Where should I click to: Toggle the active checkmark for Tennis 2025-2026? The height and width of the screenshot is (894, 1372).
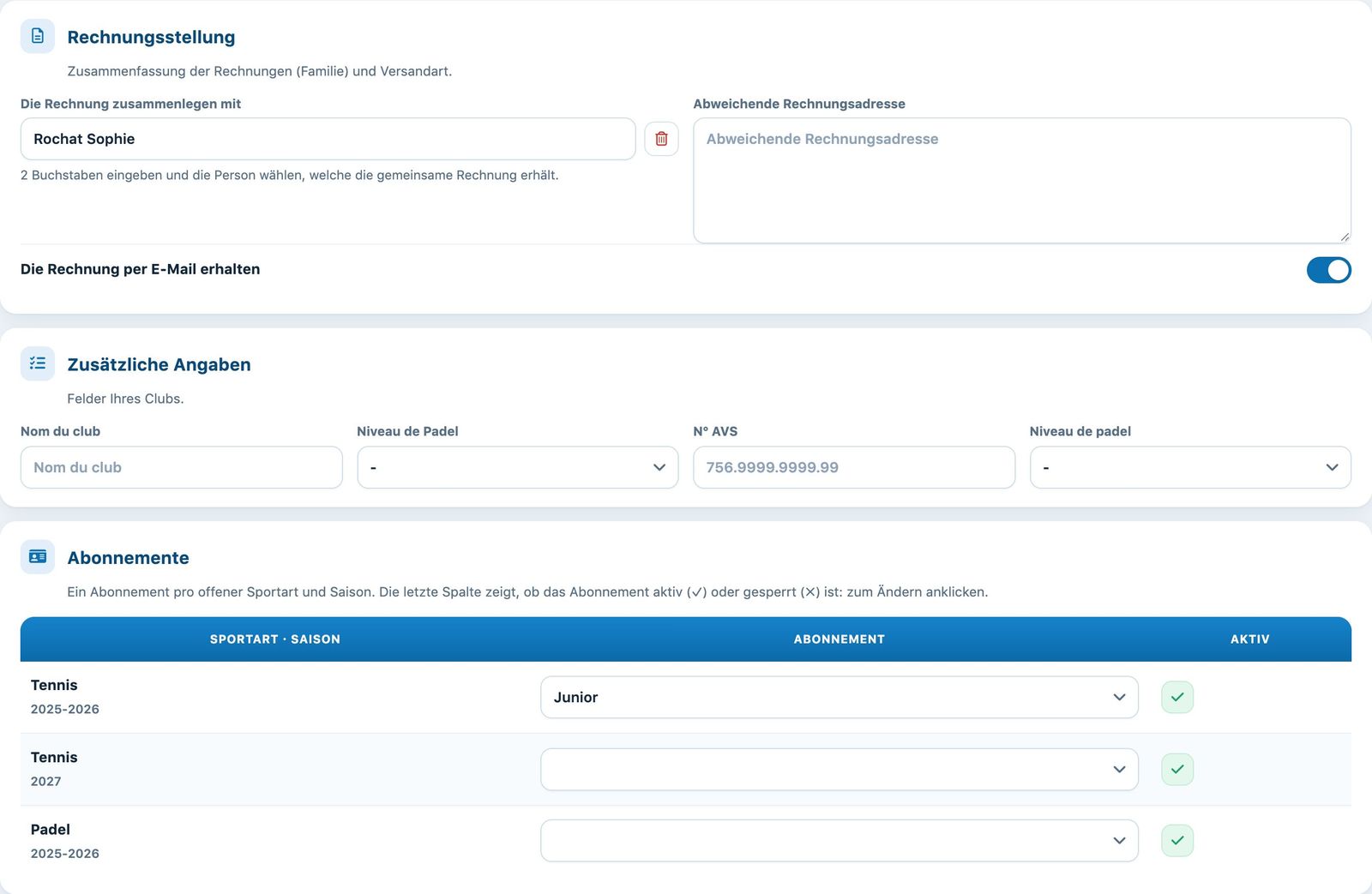coord(1177,697)
